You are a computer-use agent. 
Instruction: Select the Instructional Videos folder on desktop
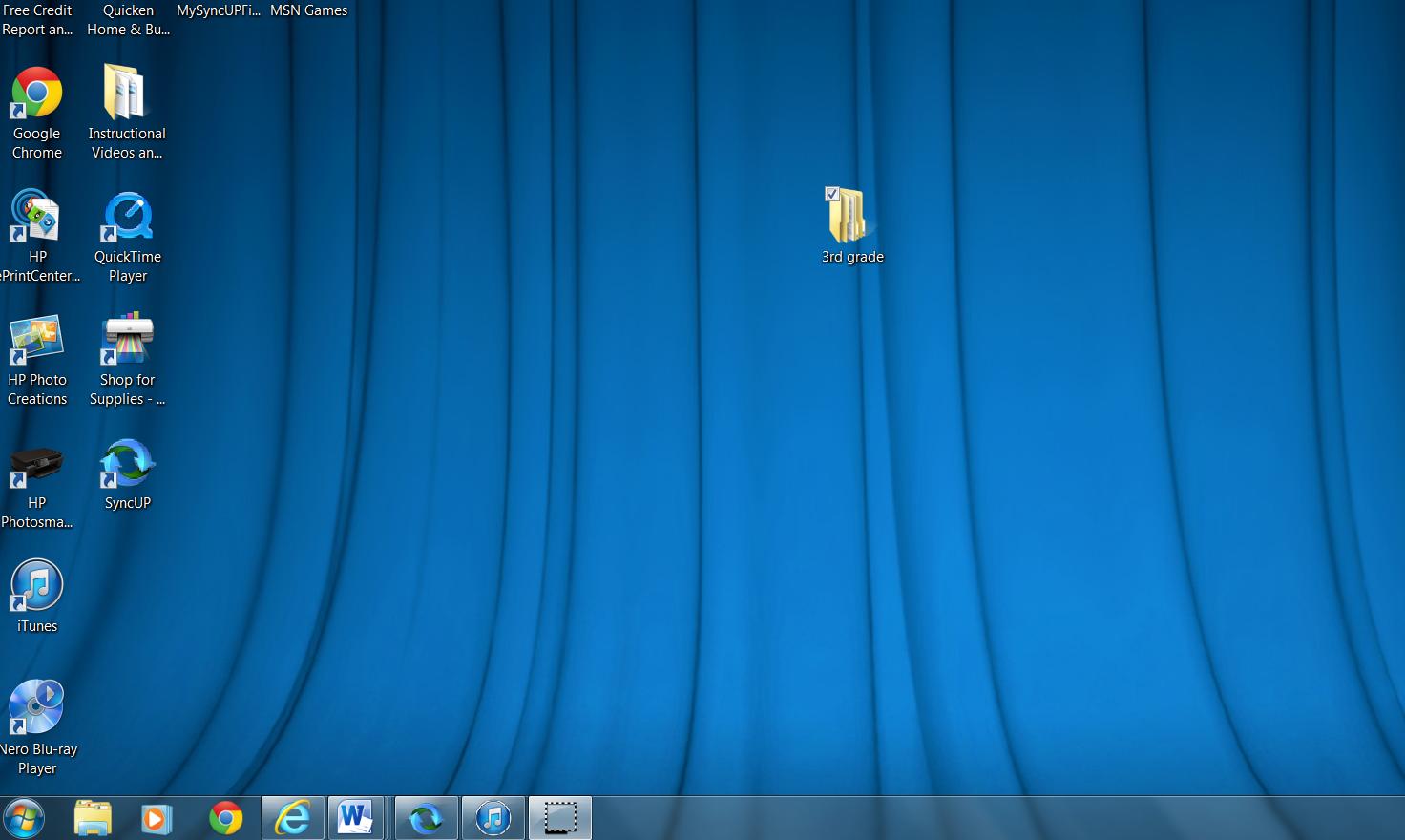point(126,94)
